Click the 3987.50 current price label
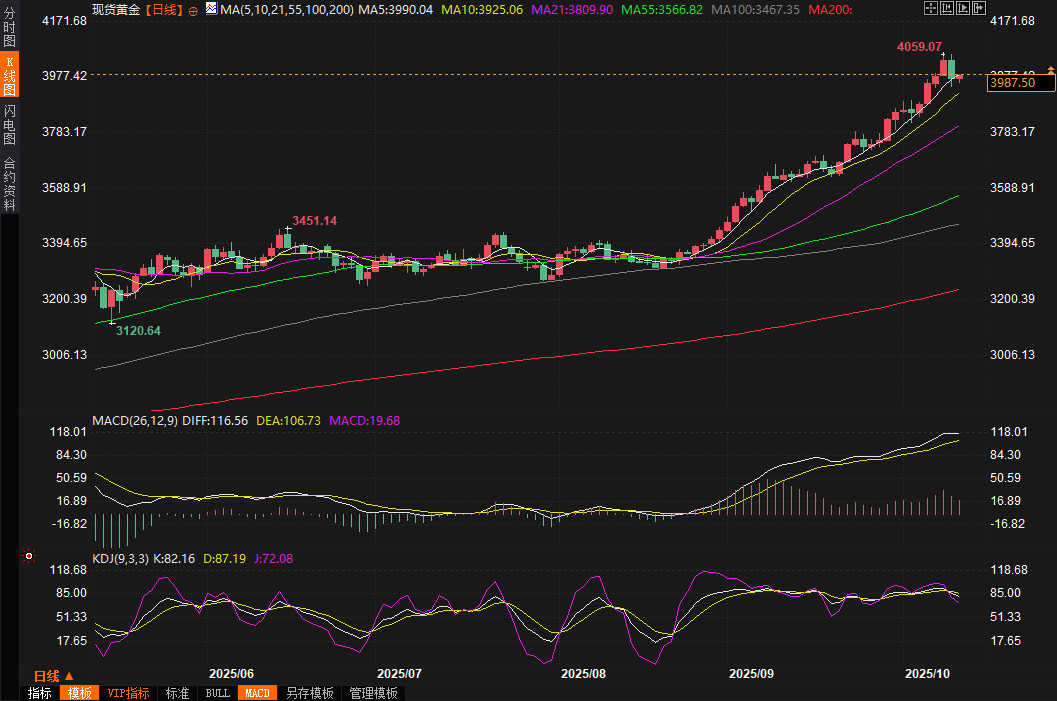 [x=1012, y=84]
